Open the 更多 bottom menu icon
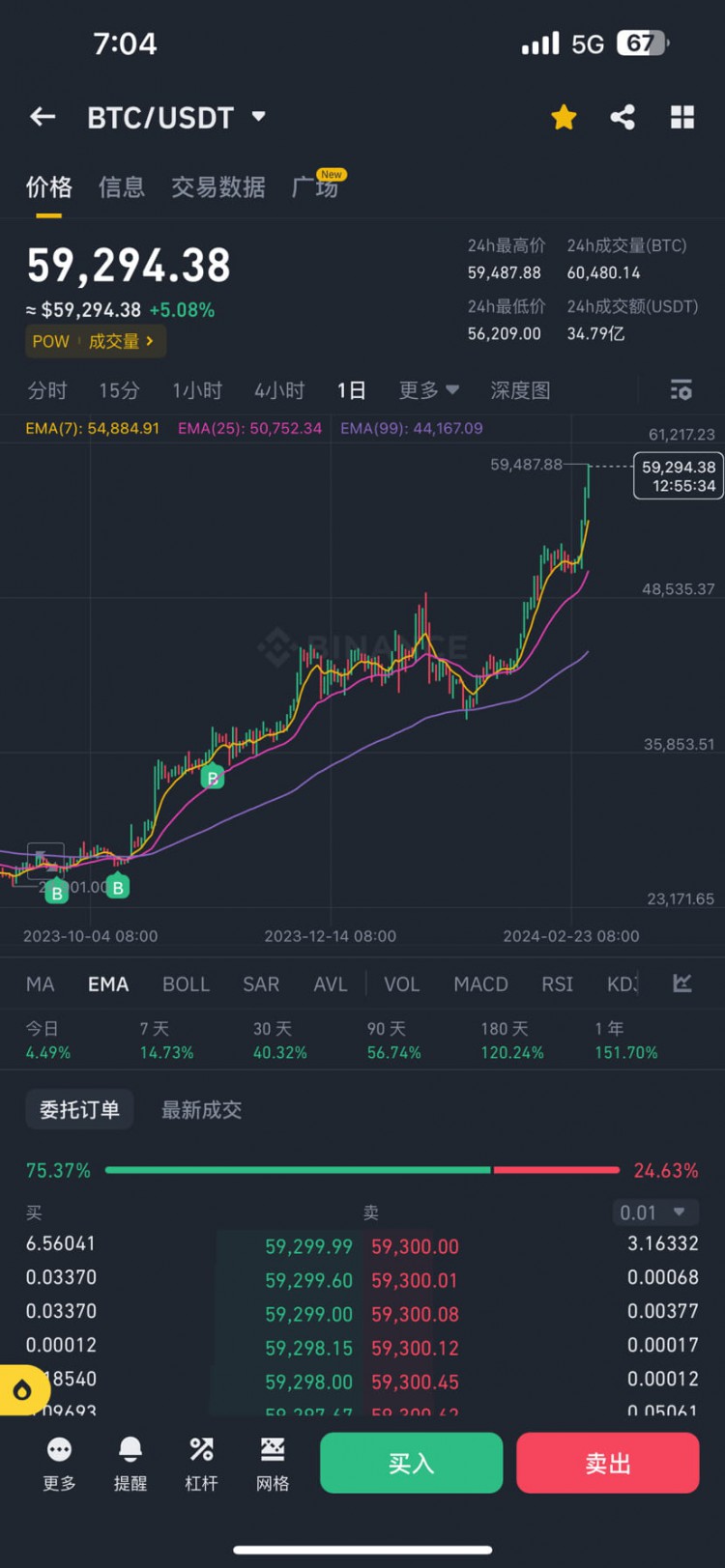 tap(59, 1463)
